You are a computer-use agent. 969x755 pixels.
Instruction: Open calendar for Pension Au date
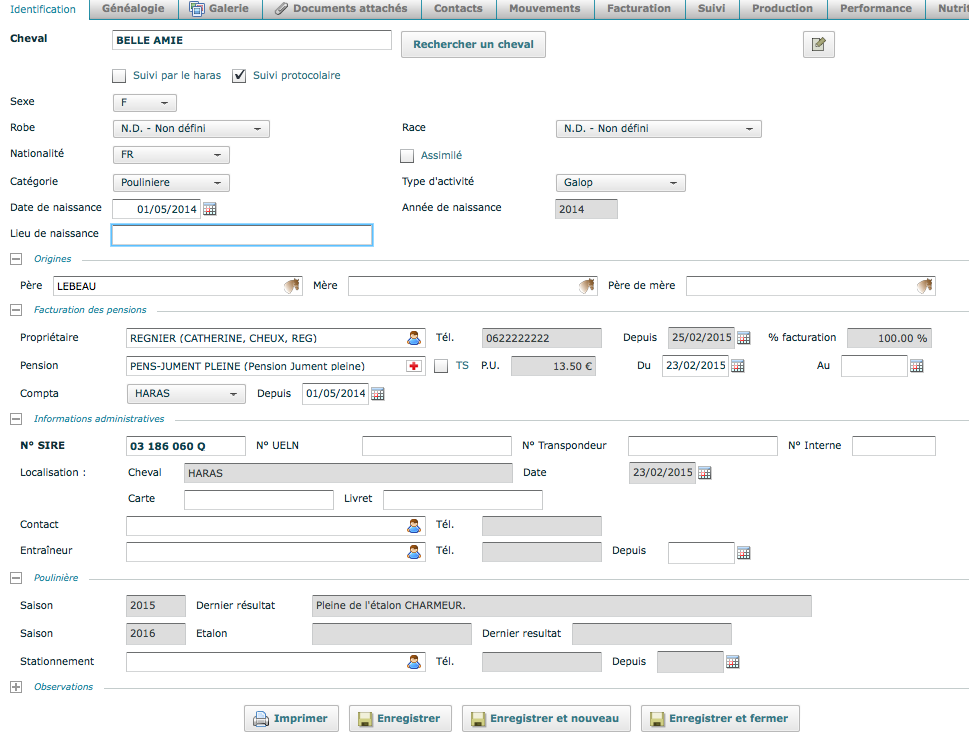click(x=917, y=366)
